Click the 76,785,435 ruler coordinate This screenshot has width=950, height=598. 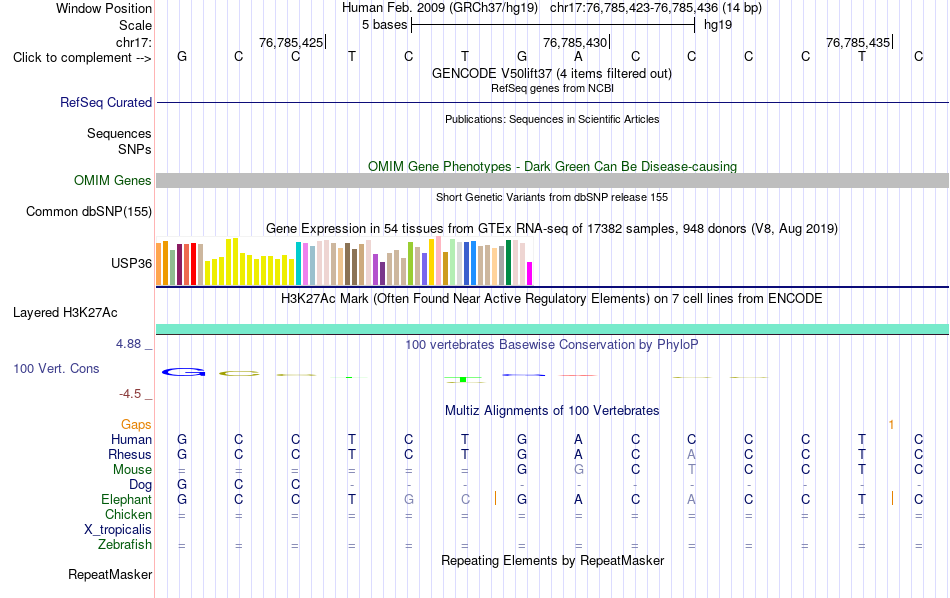(858, 42)
